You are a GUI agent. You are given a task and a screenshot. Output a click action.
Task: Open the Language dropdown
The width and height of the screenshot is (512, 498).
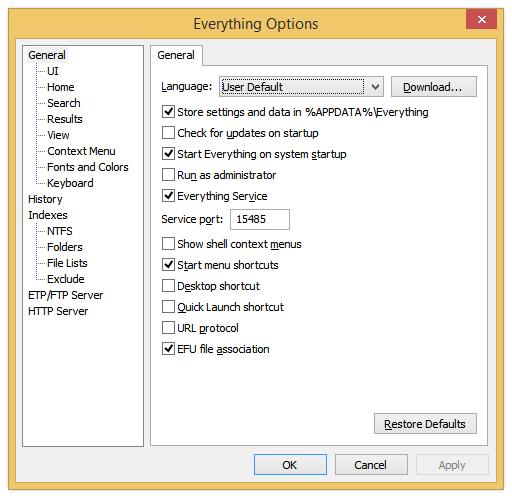(301, 87)
